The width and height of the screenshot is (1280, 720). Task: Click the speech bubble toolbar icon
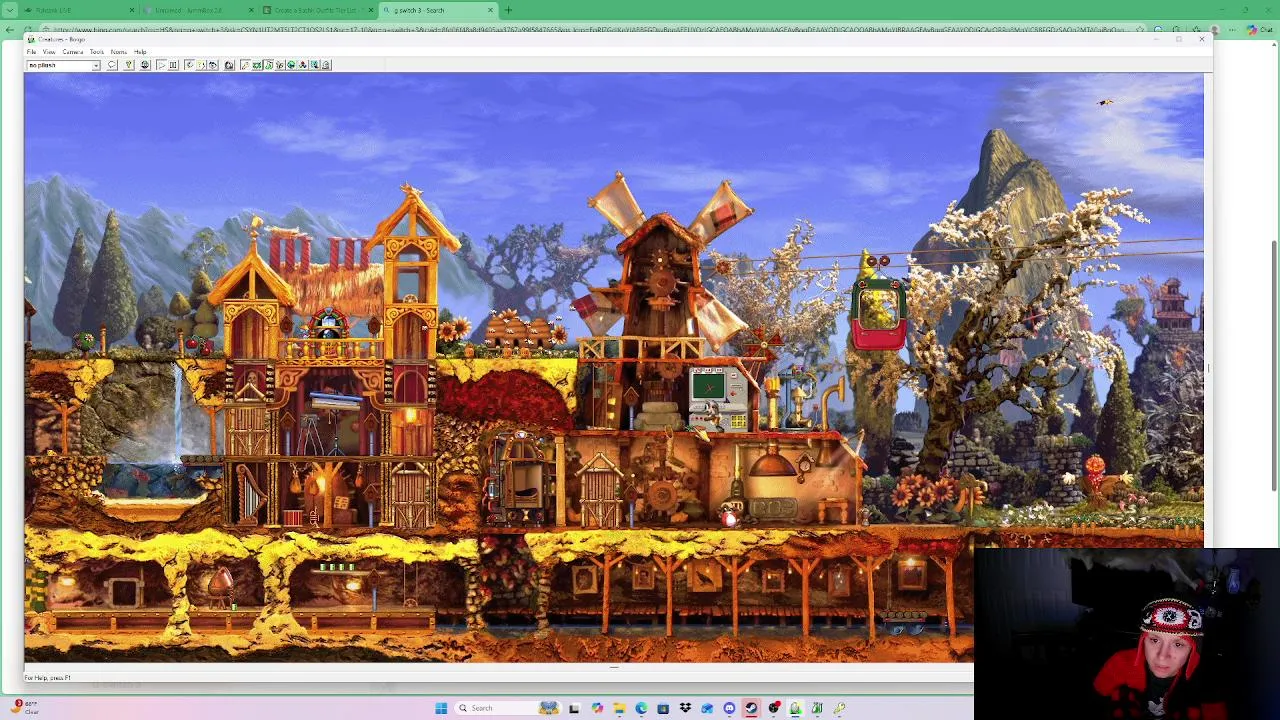coord(112,65)
